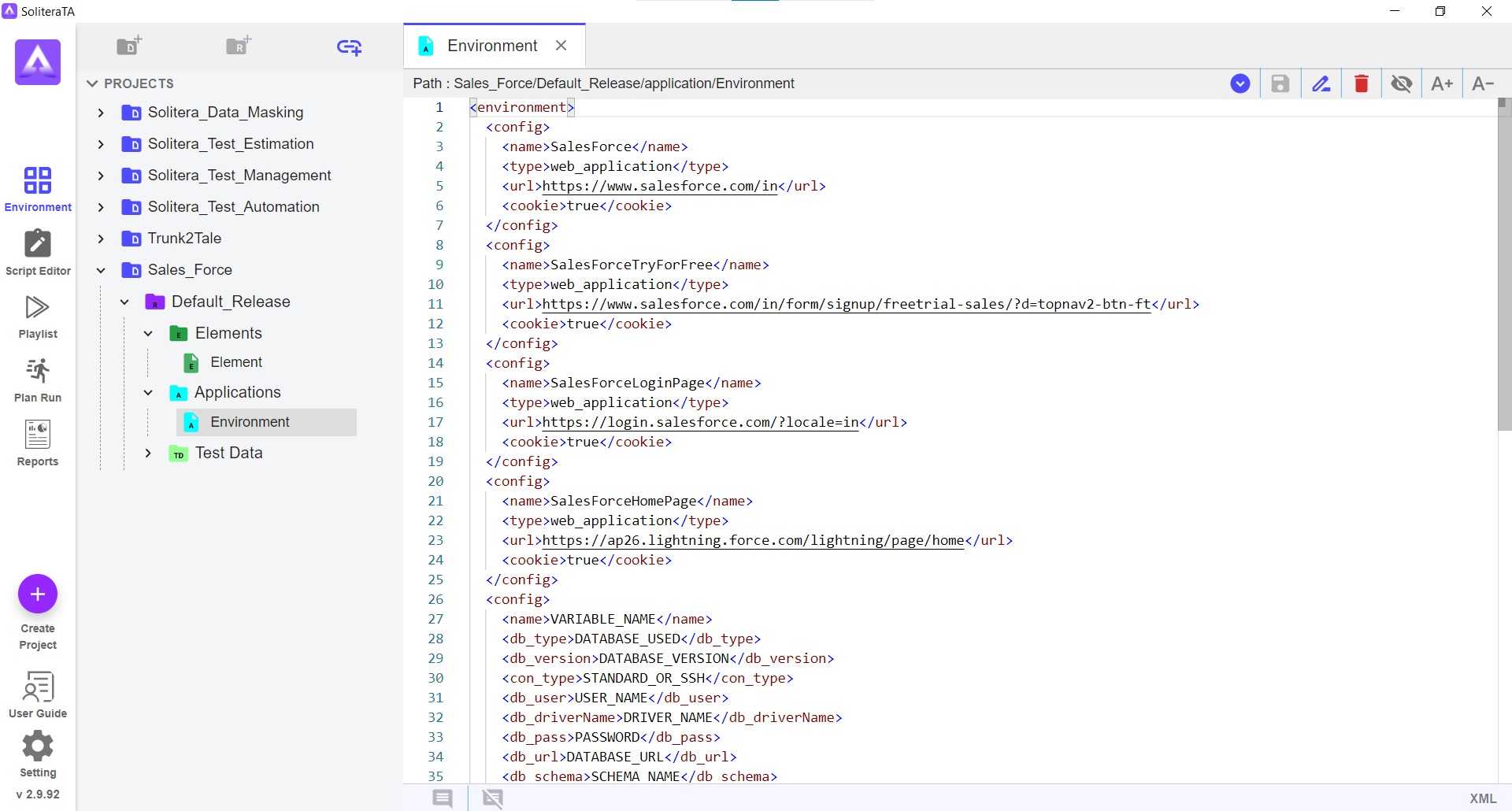Collapse the Sales_Force project
The image size is (1512, 811).
tap(101, 270)
